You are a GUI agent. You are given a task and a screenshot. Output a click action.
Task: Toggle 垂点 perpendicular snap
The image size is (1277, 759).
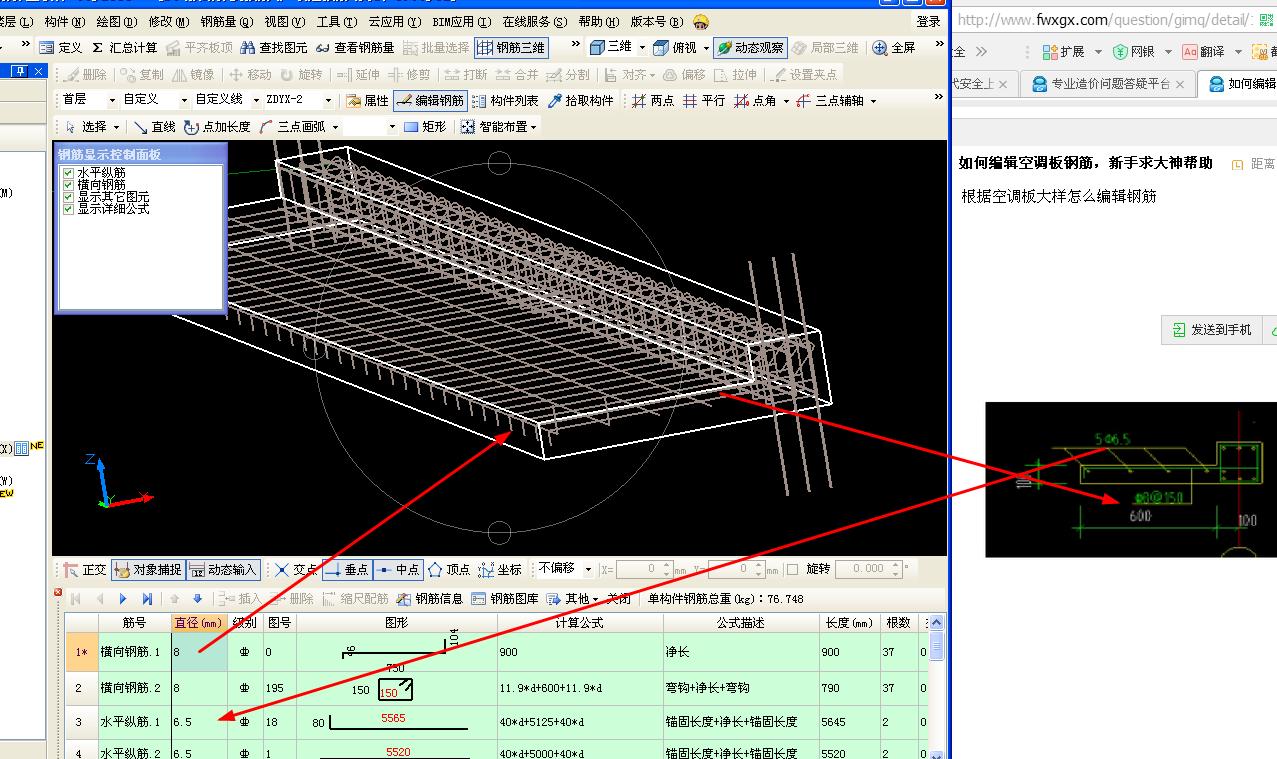point(347,569)
